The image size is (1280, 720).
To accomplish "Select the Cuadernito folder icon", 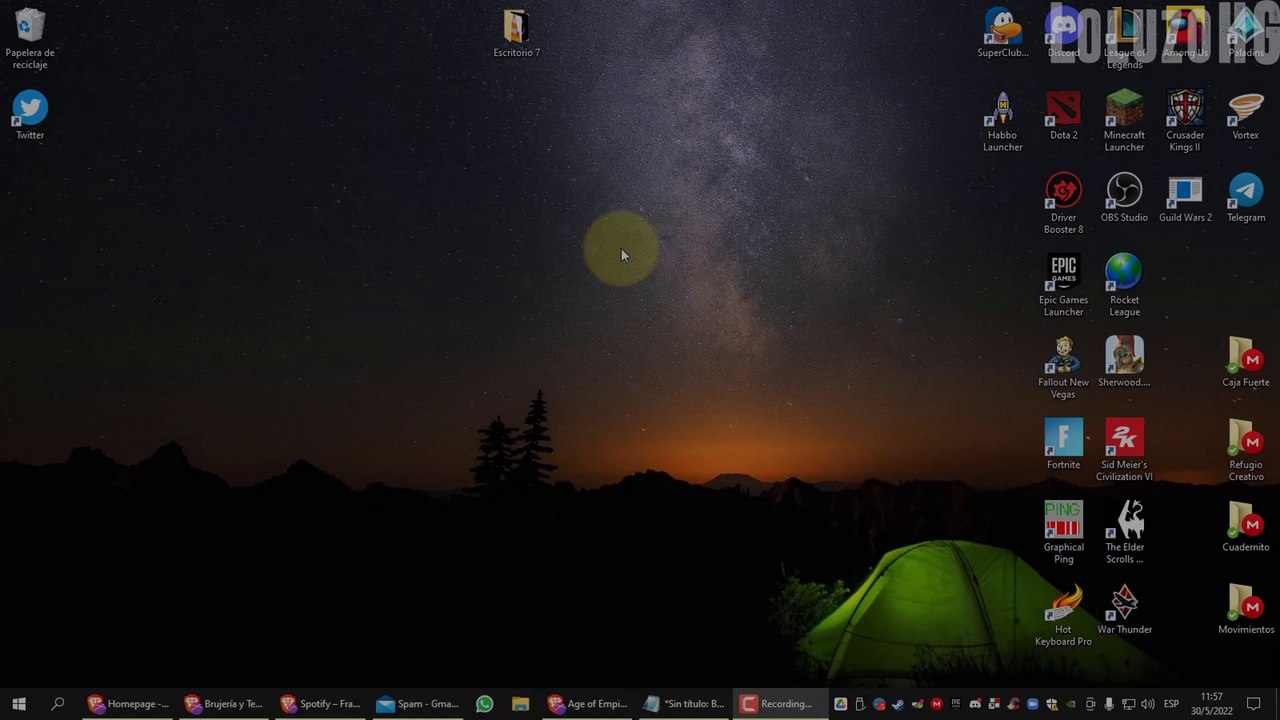I will [x=1246, y=527].
